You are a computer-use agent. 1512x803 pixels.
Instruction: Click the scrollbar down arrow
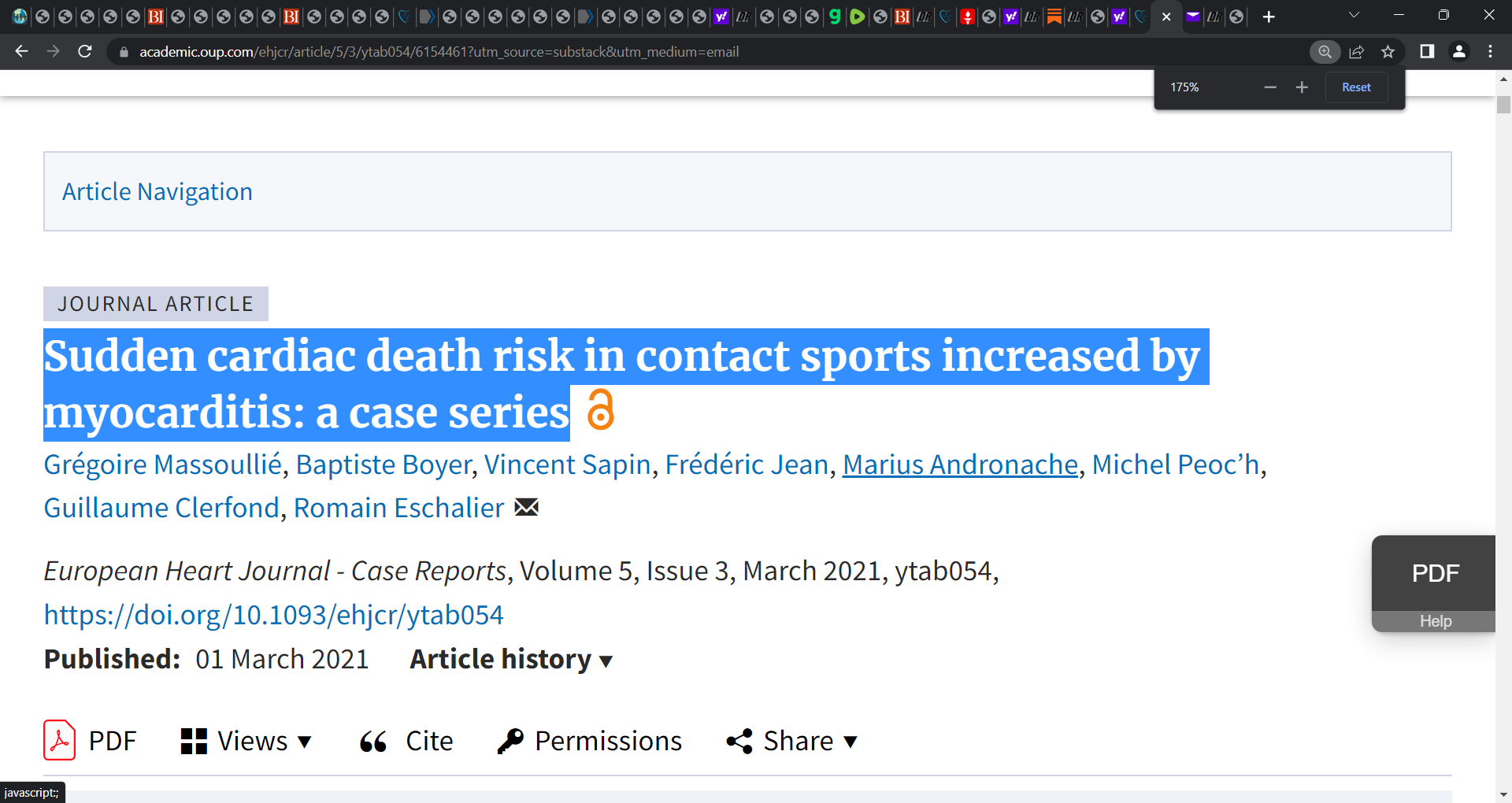(x=1503, y=794)
